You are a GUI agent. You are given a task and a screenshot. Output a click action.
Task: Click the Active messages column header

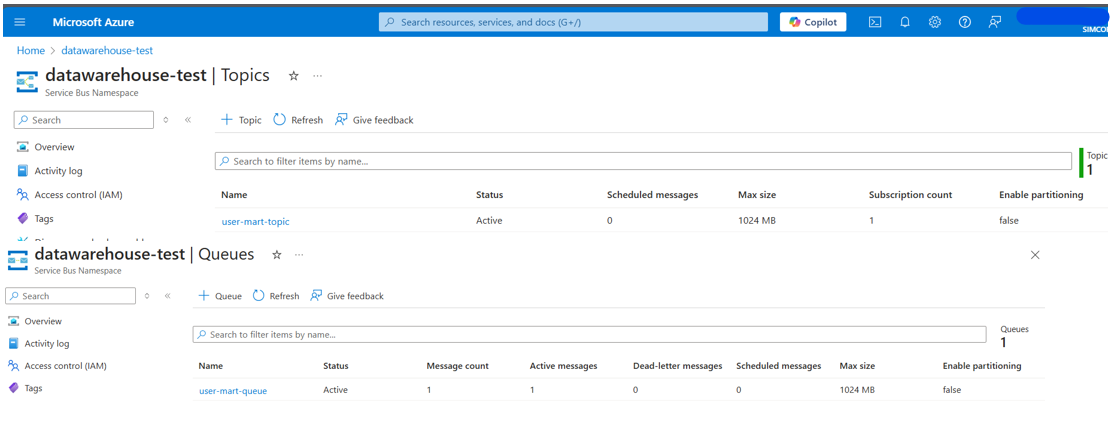point(564,366)
